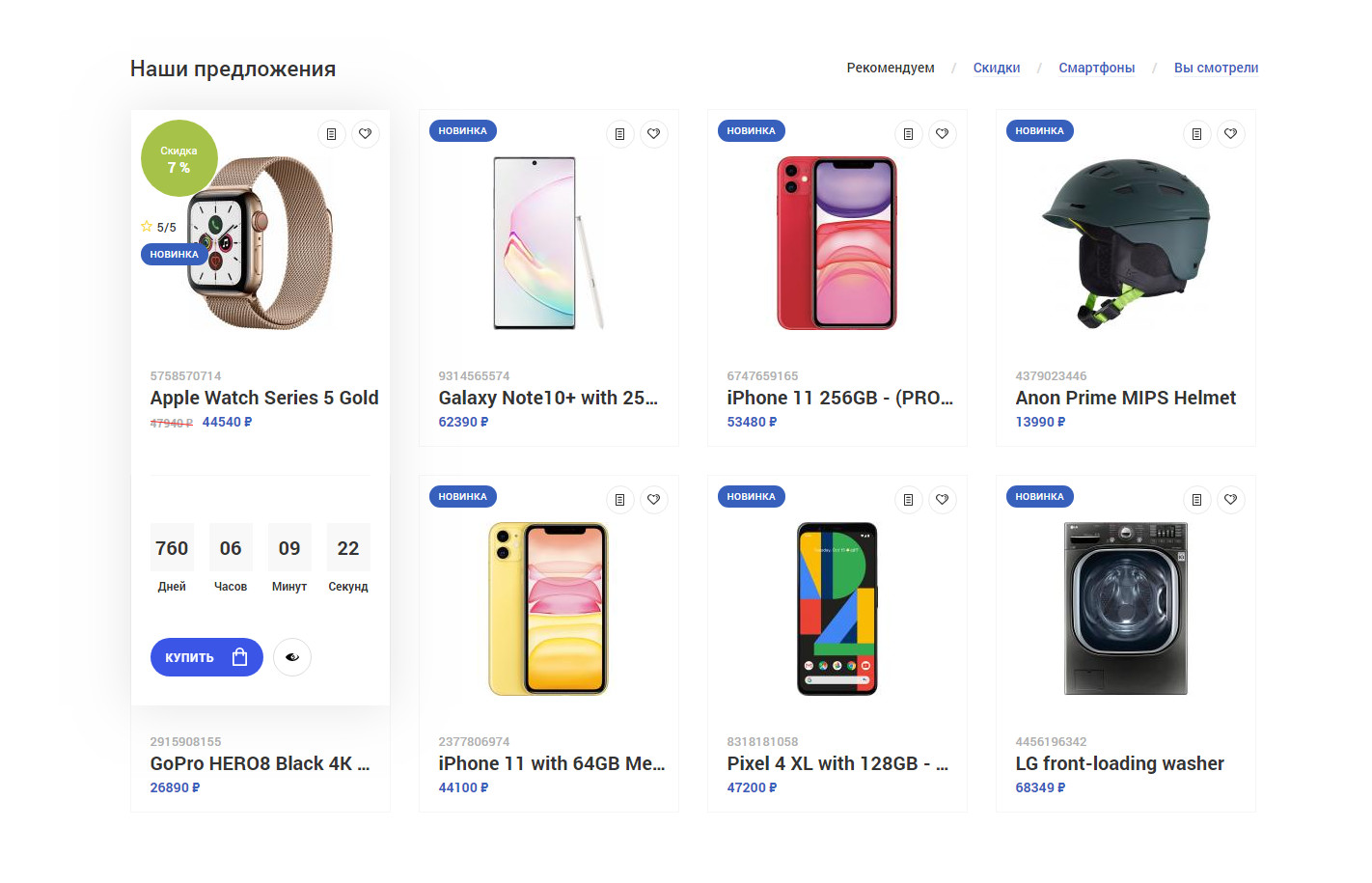
Task: Click compare icon on yellow iPhone 11 card
Action: pos(619,500)
